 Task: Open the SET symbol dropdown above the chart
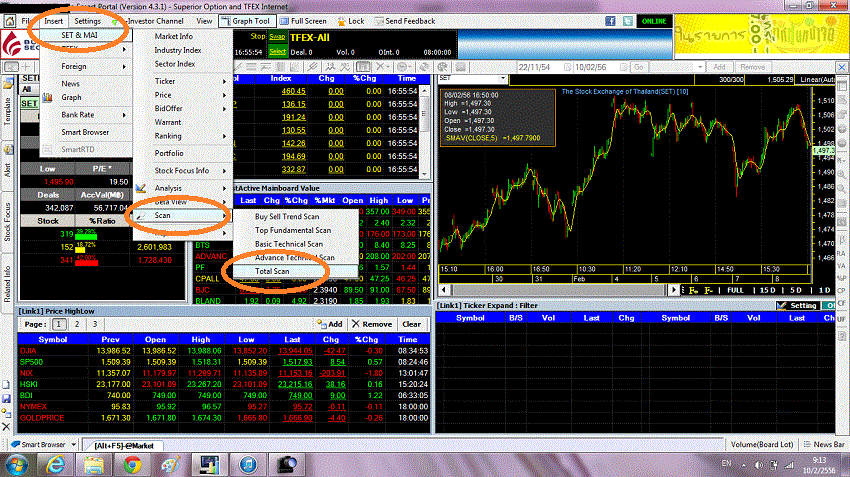pos(503,79)
